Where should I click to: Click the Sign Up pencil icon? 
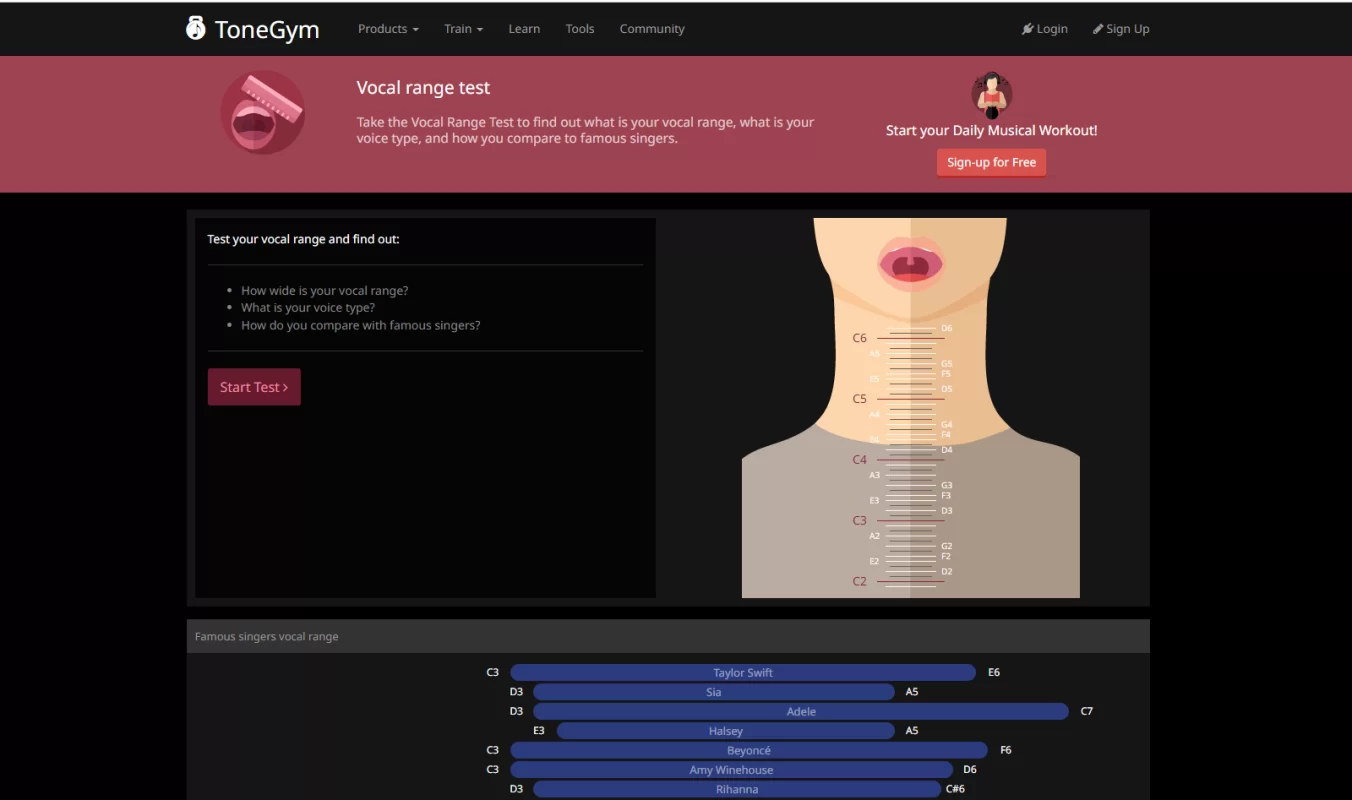pyautogui.click(x=1098, y=29)
